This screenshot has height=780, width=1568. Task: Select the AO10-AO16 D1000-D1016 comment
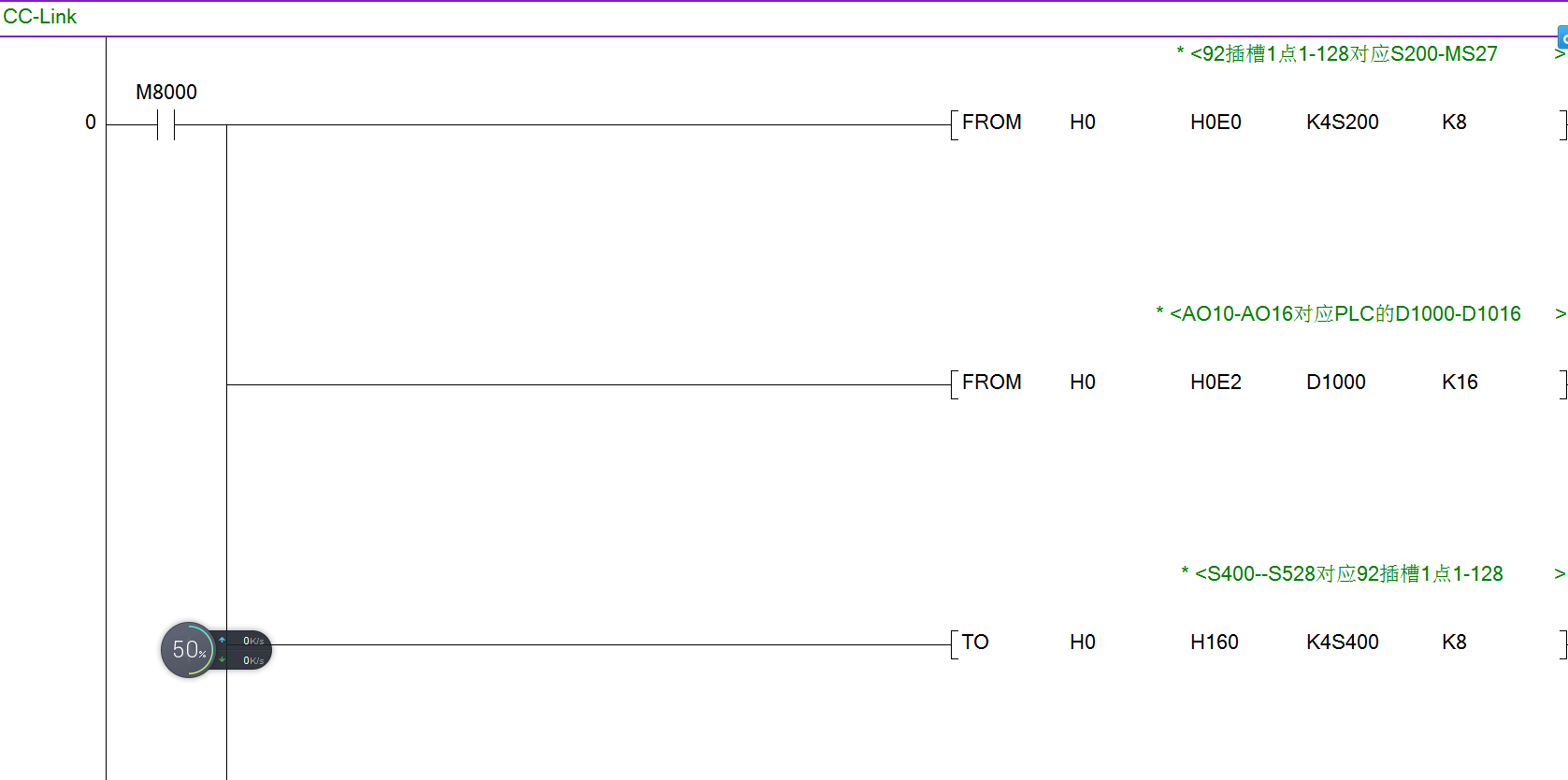pos(1345,314)
